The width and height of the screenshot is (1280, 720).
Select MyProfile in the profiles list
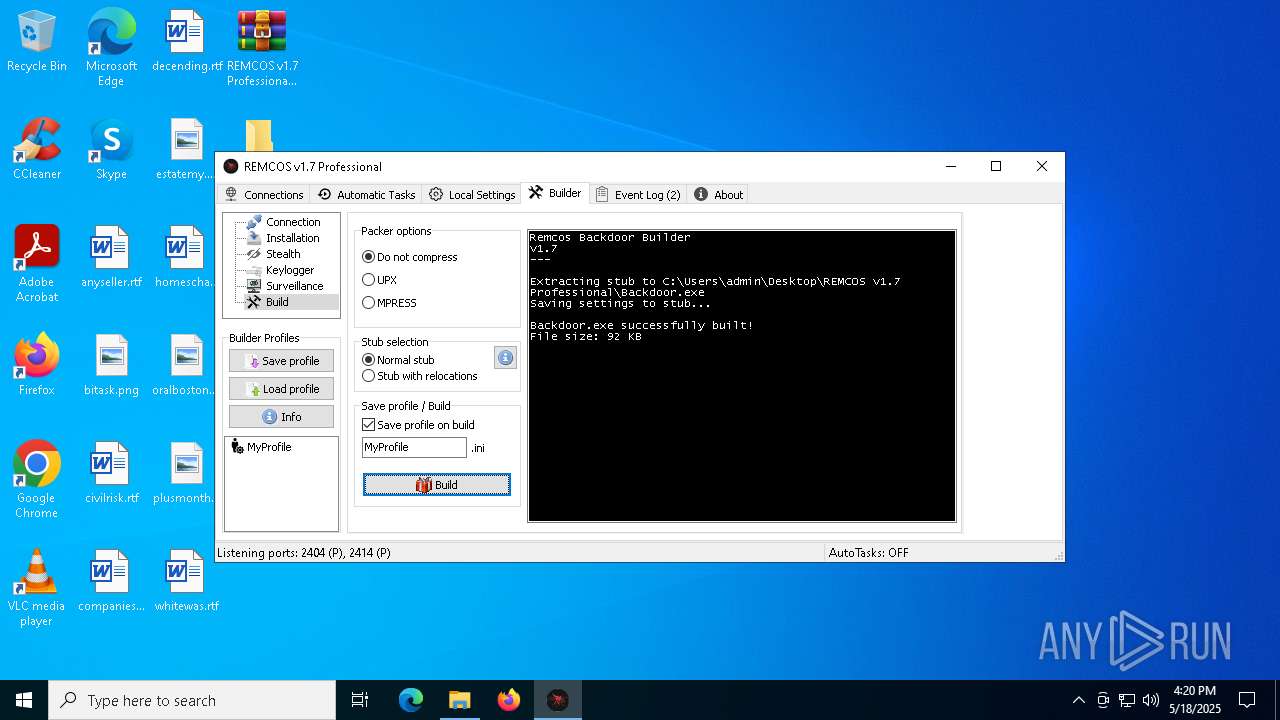pyautogui.click(x=261, y=447)
